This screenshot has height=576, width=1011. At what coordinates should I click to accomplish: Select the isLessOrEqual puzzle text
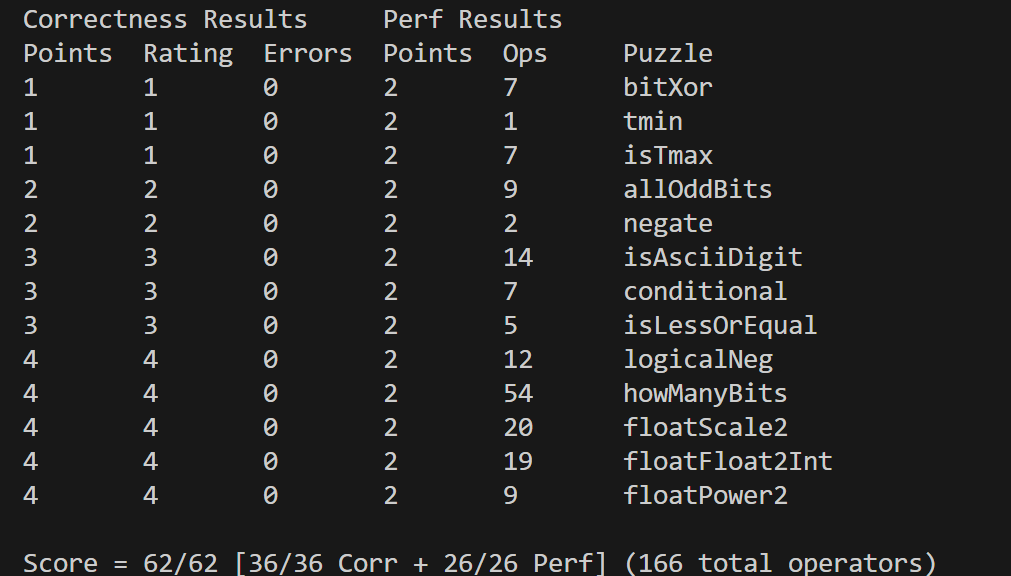point(720,325)
